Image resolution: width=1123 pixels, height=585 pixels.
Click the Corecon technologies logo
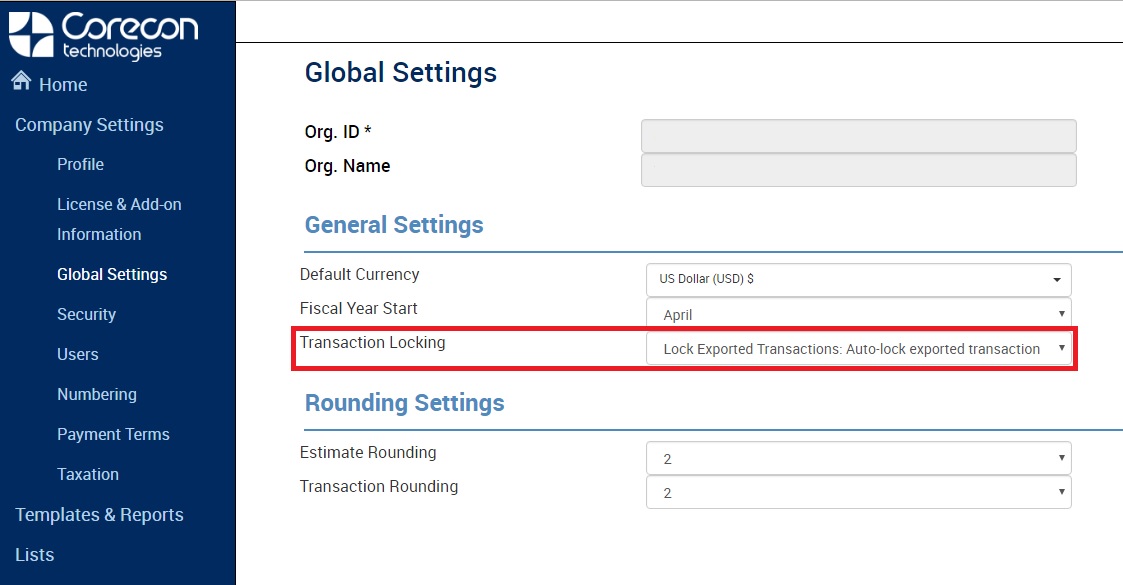coord(103,35)
